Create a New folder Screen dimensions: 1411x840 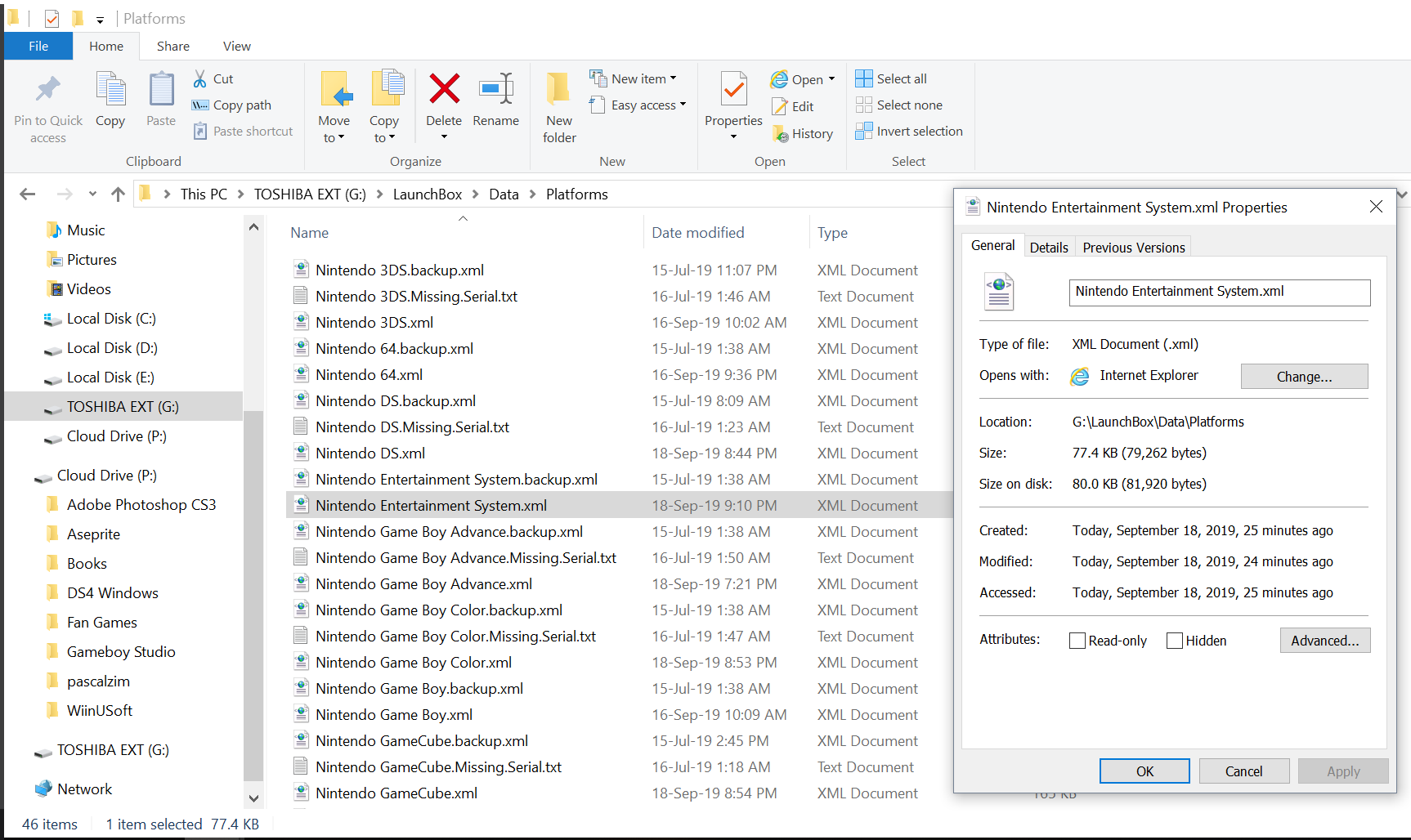tap(559, 108)
